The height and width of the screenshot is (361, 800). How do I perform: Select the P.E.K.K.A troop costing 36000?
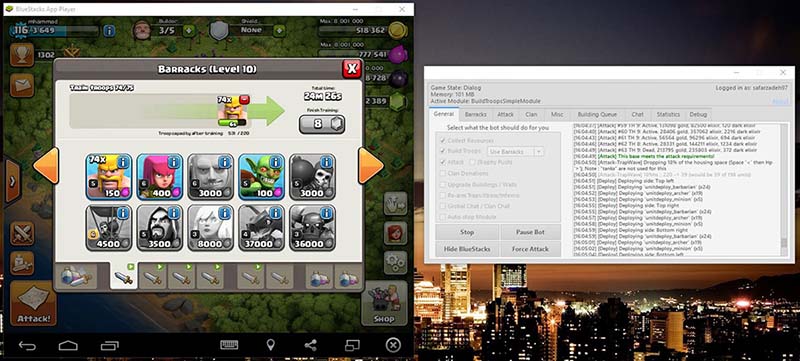(312, 227)
